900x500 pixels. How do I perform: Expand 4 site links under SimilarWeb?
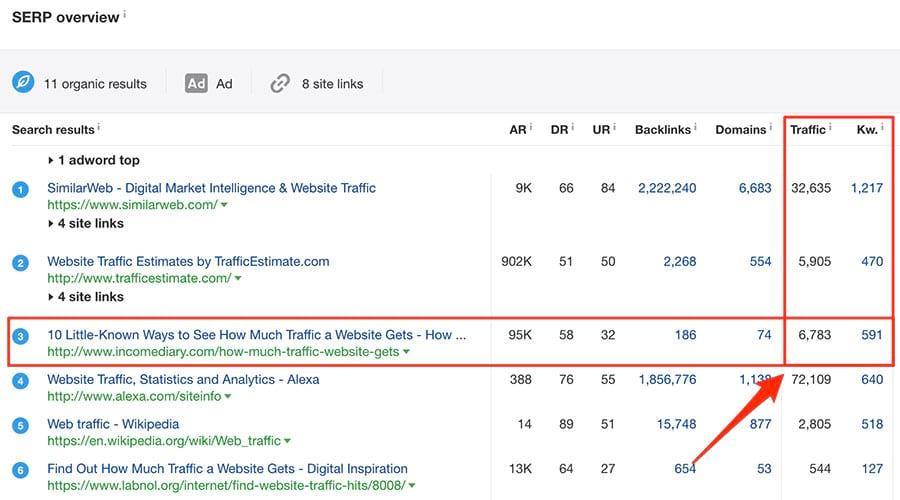tap(86, 223)
